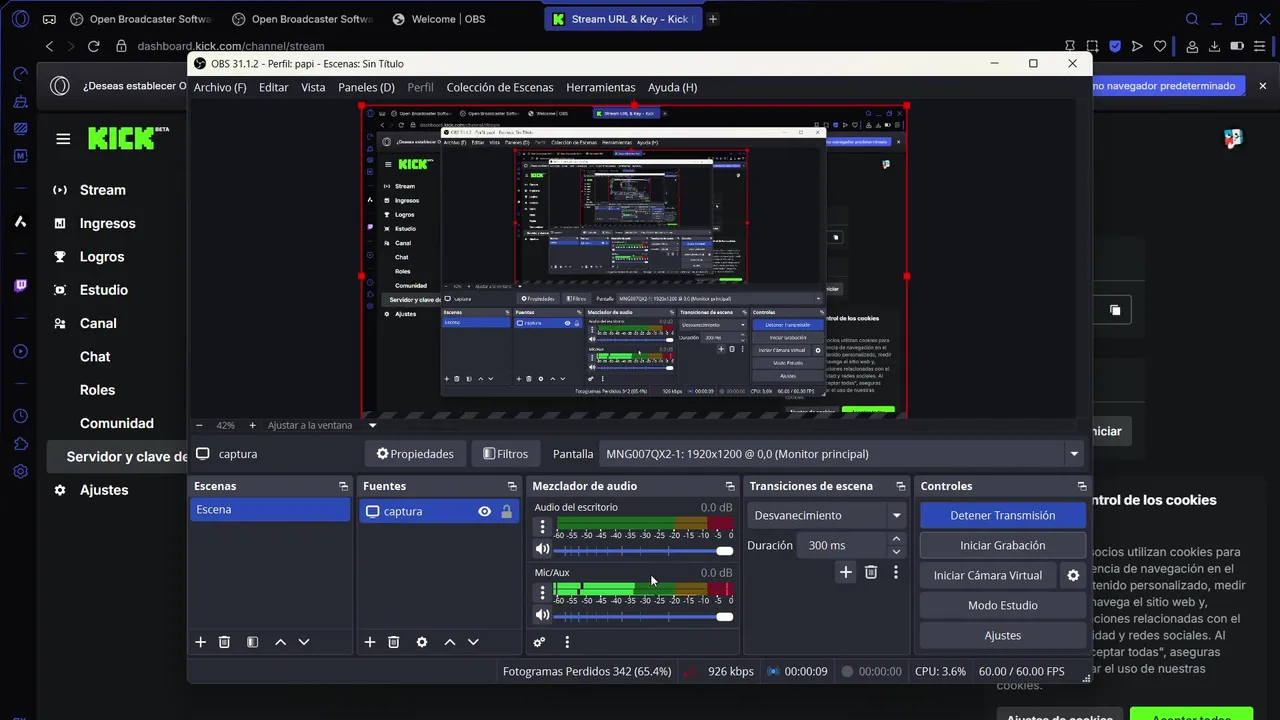Undock the Mezclador de audio panel
The height and width of the screenshot is (720, 1280).
pos(729,486)
